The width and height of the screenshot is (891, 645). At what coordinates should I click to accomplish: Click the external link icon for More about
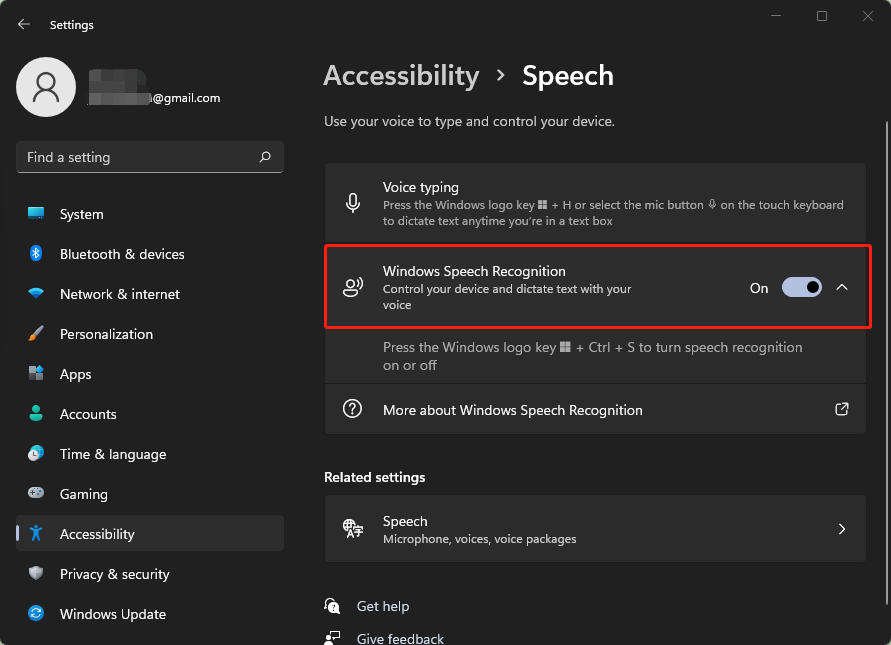(x=842, y=409)
